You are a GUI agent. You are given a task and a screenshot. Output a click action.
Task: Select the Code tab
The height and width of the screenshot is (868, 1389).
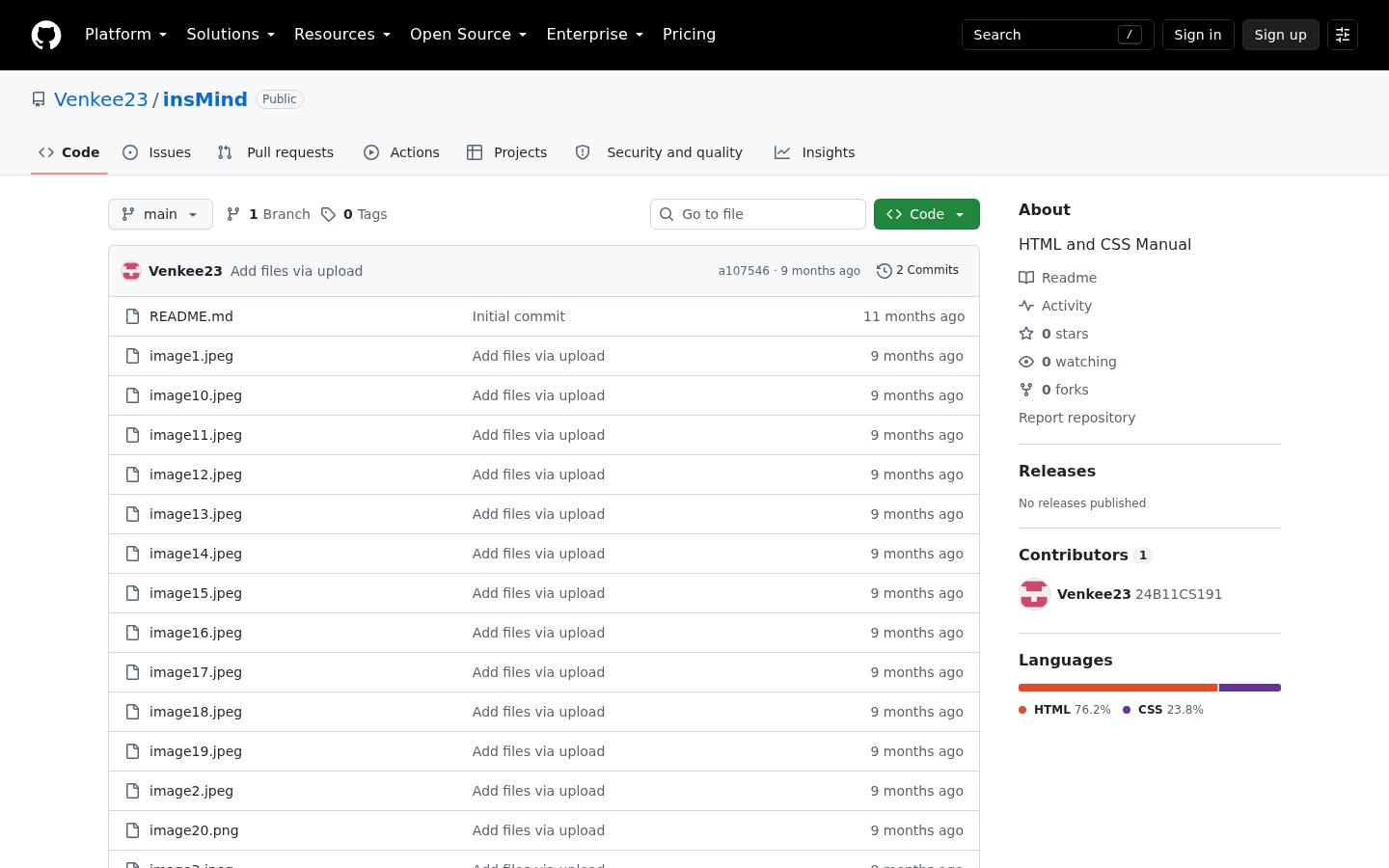pos(69,152)
